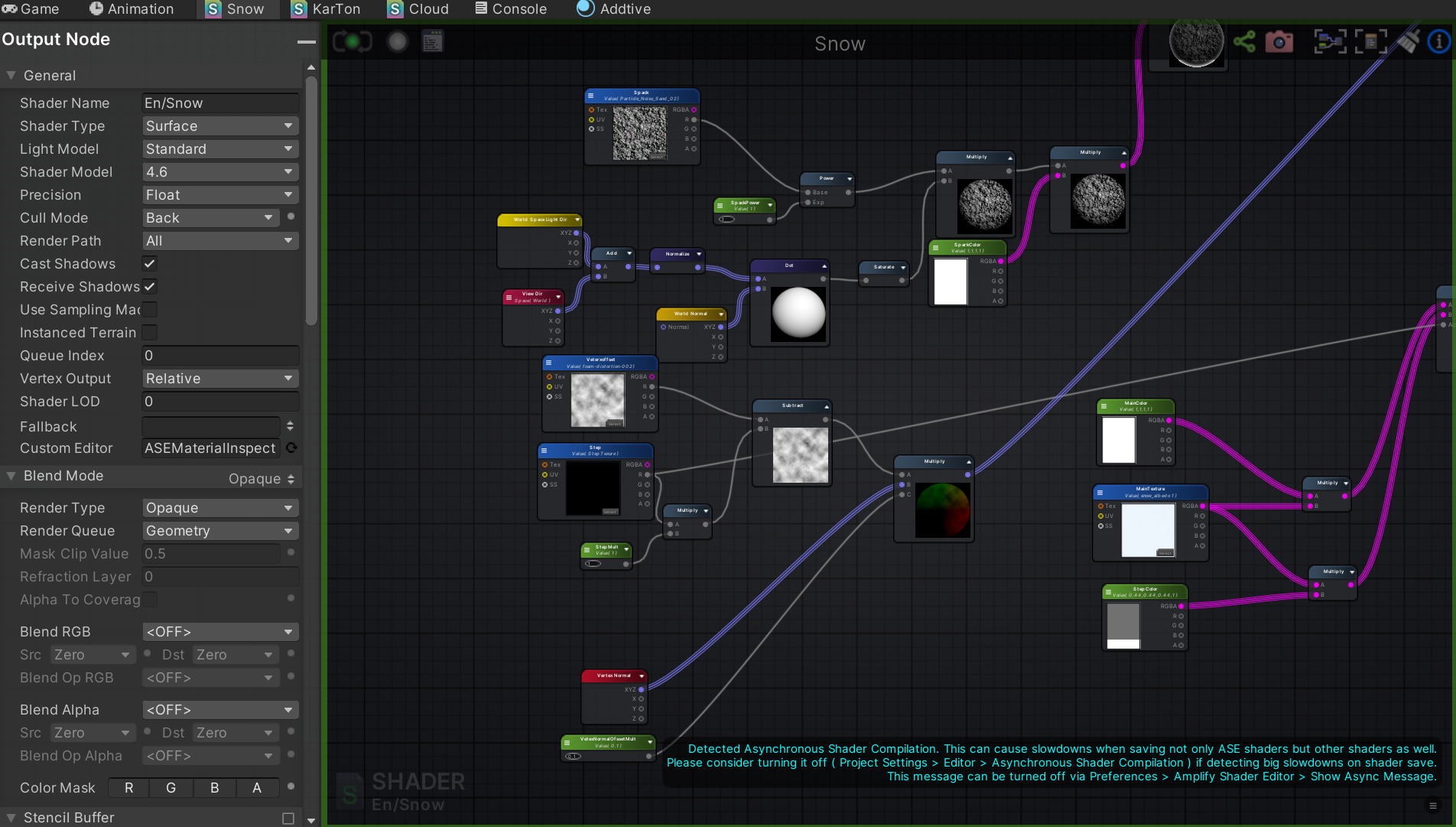The height and width of the screenshot is (827, 1456).
Task: Enable Use Sampling Macros checkbox
Action: 150,310
